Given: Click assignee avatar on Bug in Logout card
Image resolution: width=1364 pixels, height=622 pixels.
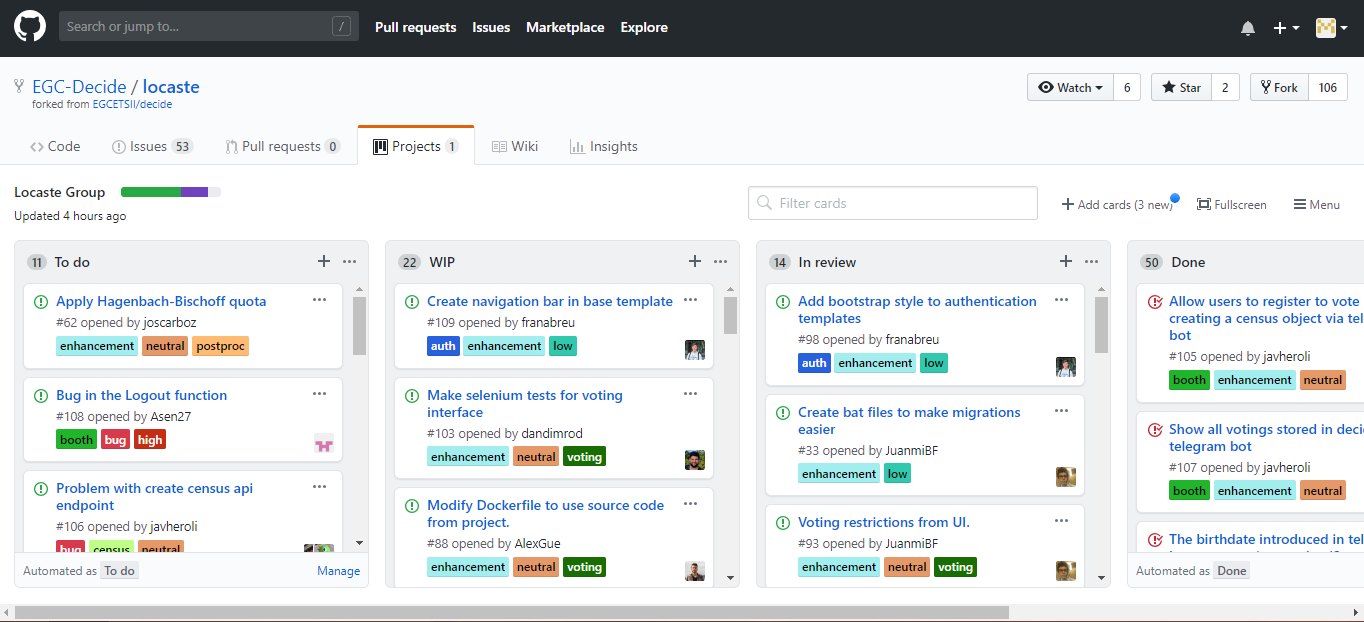Looking at the screenshot, I should point(323,443).
